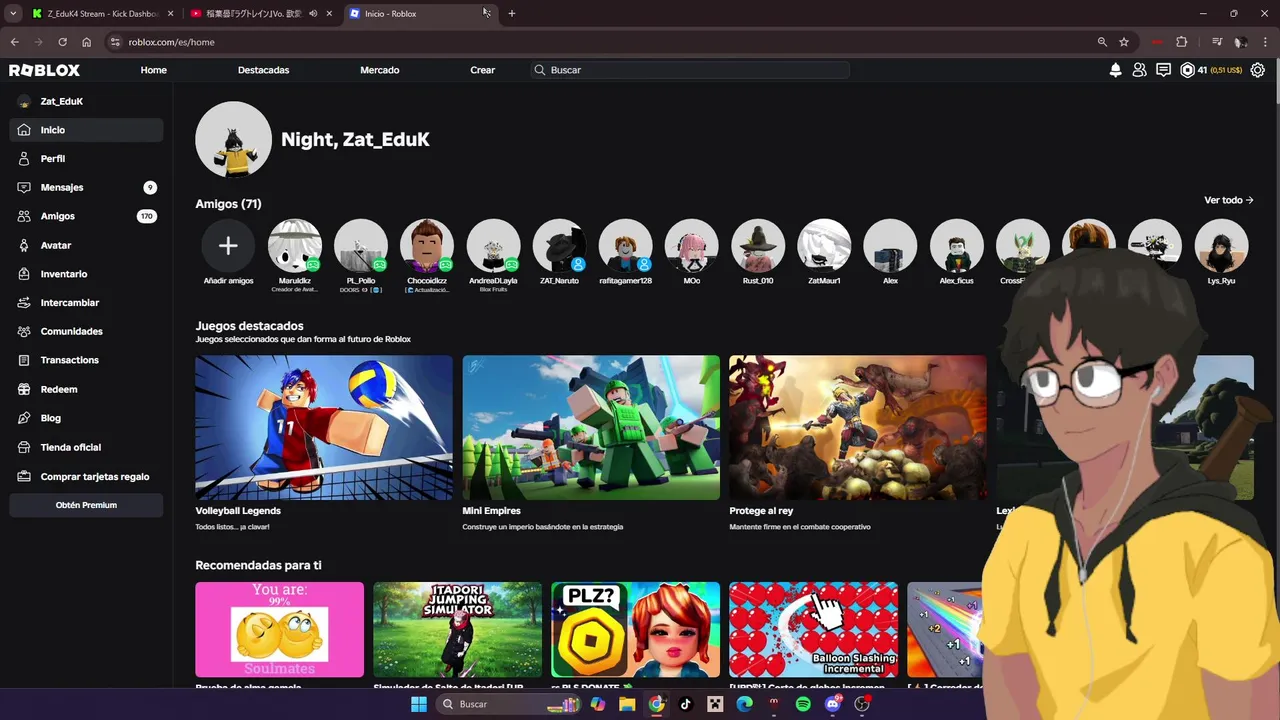
Task: Click the Avatar sidebar icon
Action: pyautogui.click(x=24, y=245)
